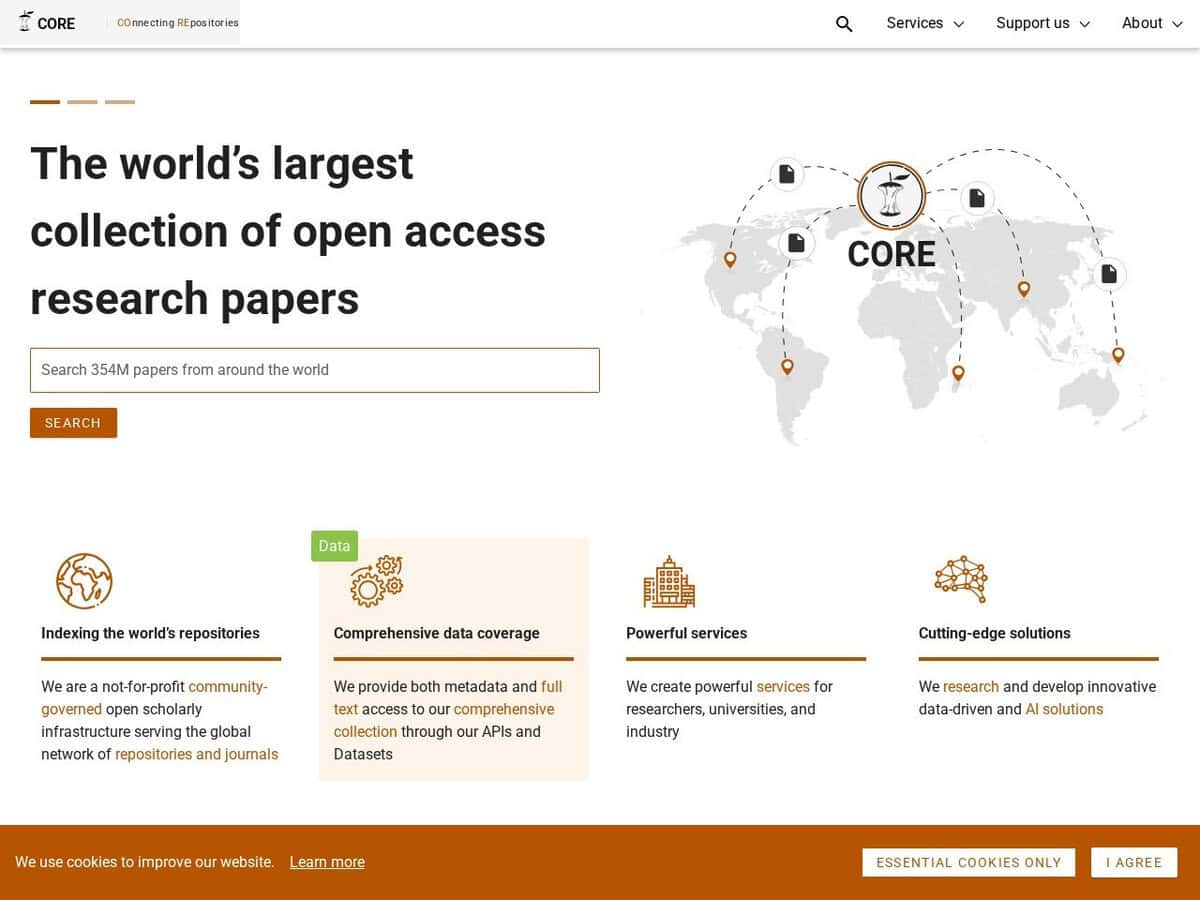Viewport: 1200px width, 900px height.
Task: Click the easternmost map pin near Australia
Action: pyautogui.click(x=1118, y=355)
